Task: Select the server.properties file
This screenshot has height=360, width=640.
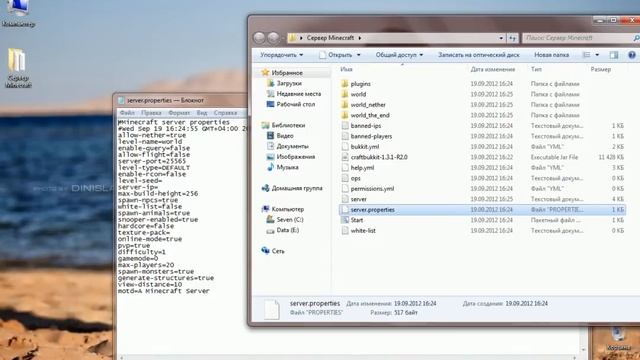Action: click(482, 209)
